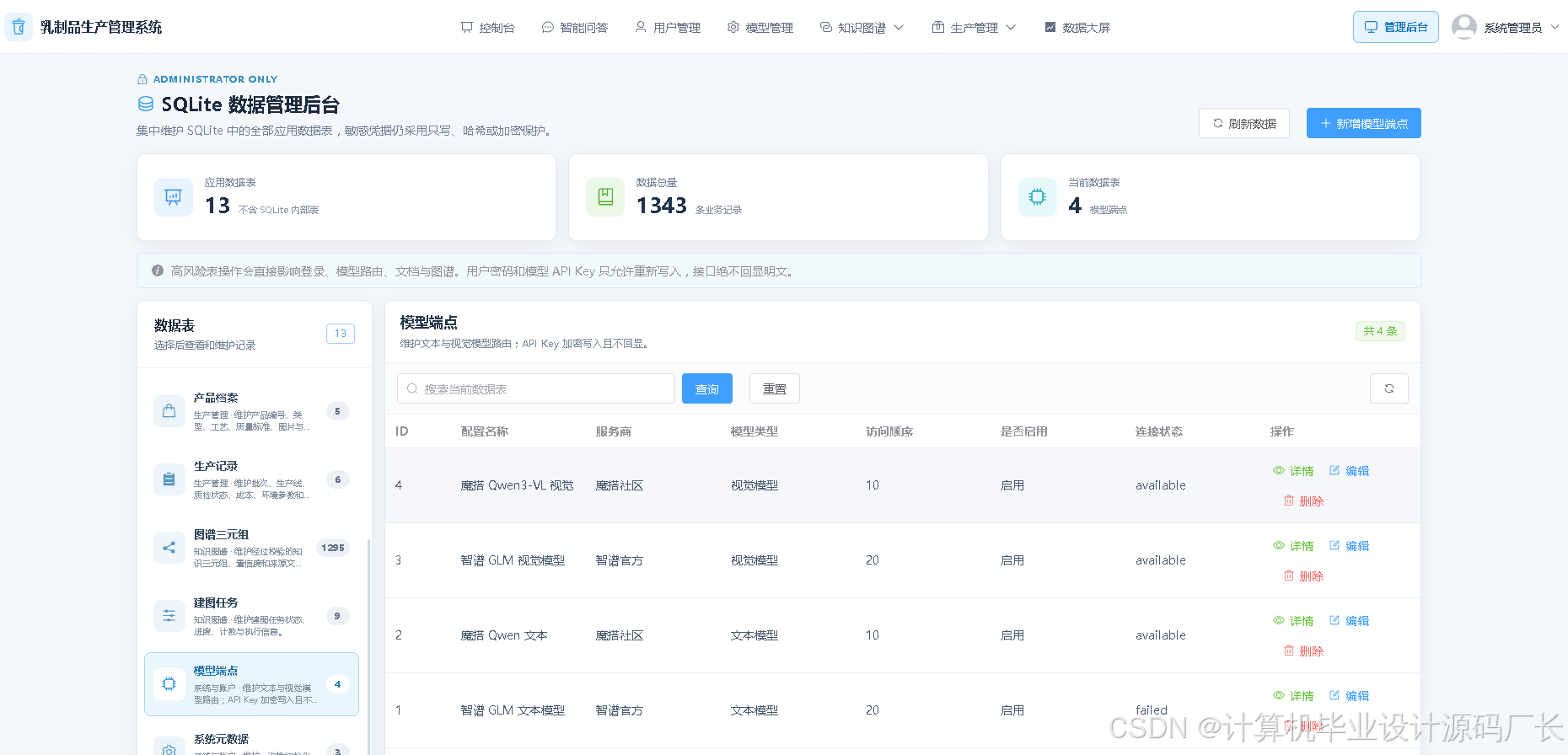The height and width of the screenshot is (755, 1568).
Task: Click the 模型类型 column header
Action: click(x=754, y=431)
